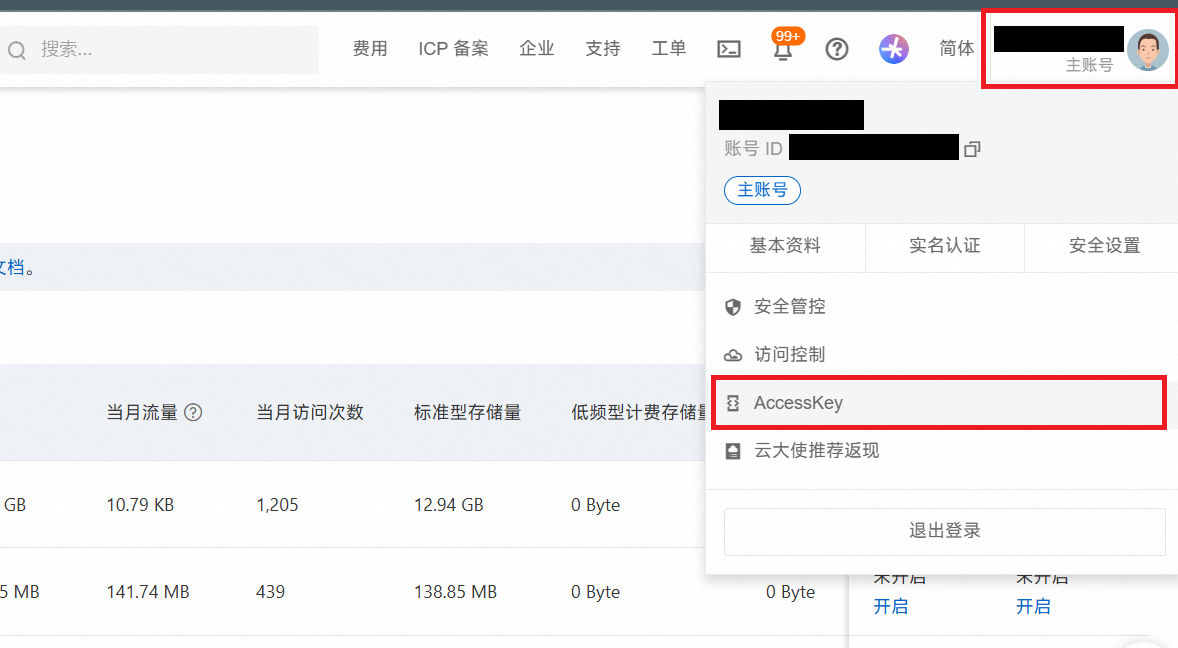Open notifications bell with 99+ badge
This screenshot has height=648, width=1178.
tap(783, 50)
